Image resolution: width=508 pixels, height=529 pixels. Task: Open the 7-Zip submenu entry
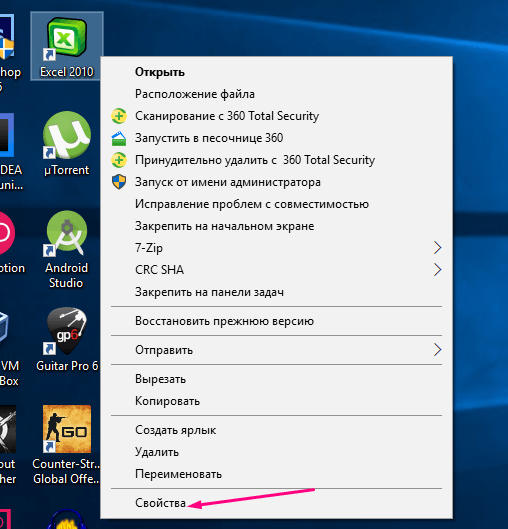[x=276, y=248]
